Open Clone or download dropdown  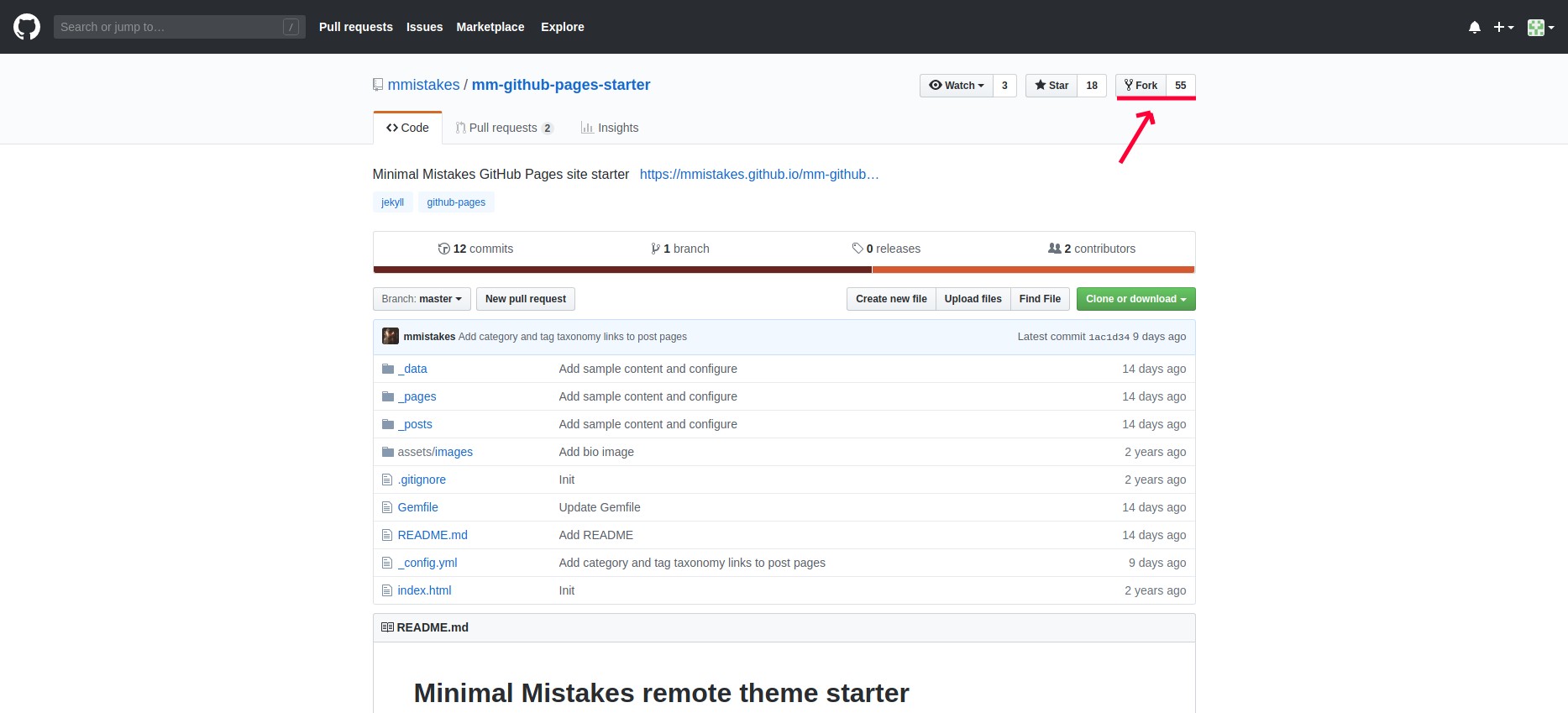pos(1135,299)
